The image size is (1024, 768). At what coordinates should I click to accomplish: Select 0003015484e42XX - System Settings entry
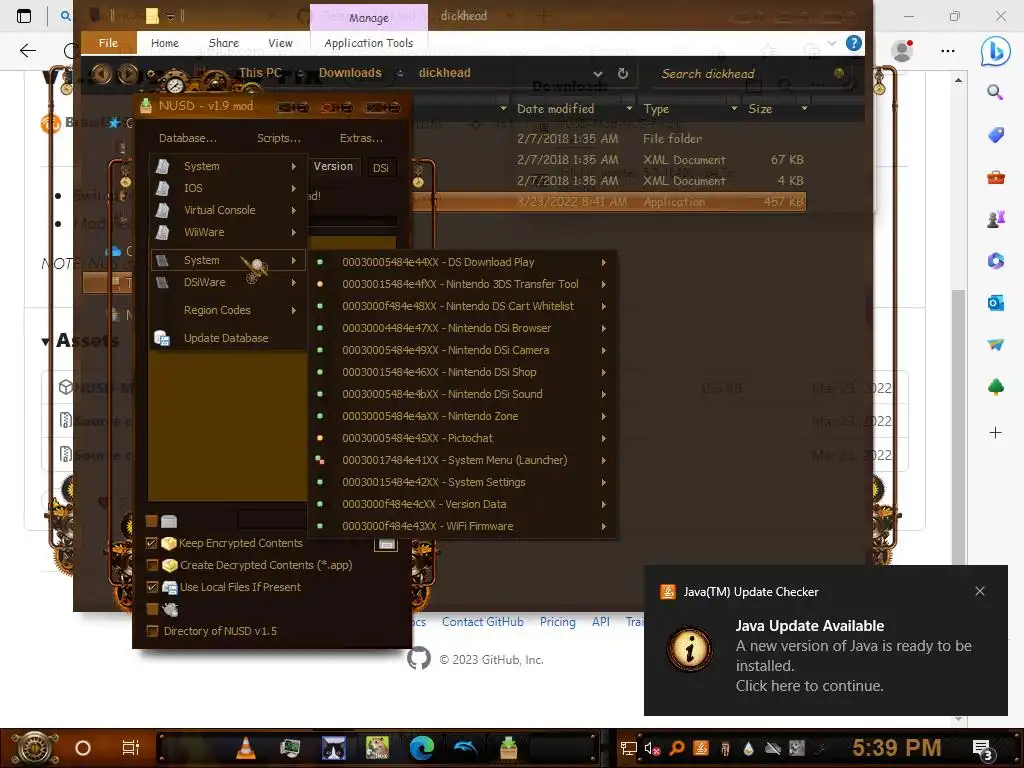[x=462, y=483]
